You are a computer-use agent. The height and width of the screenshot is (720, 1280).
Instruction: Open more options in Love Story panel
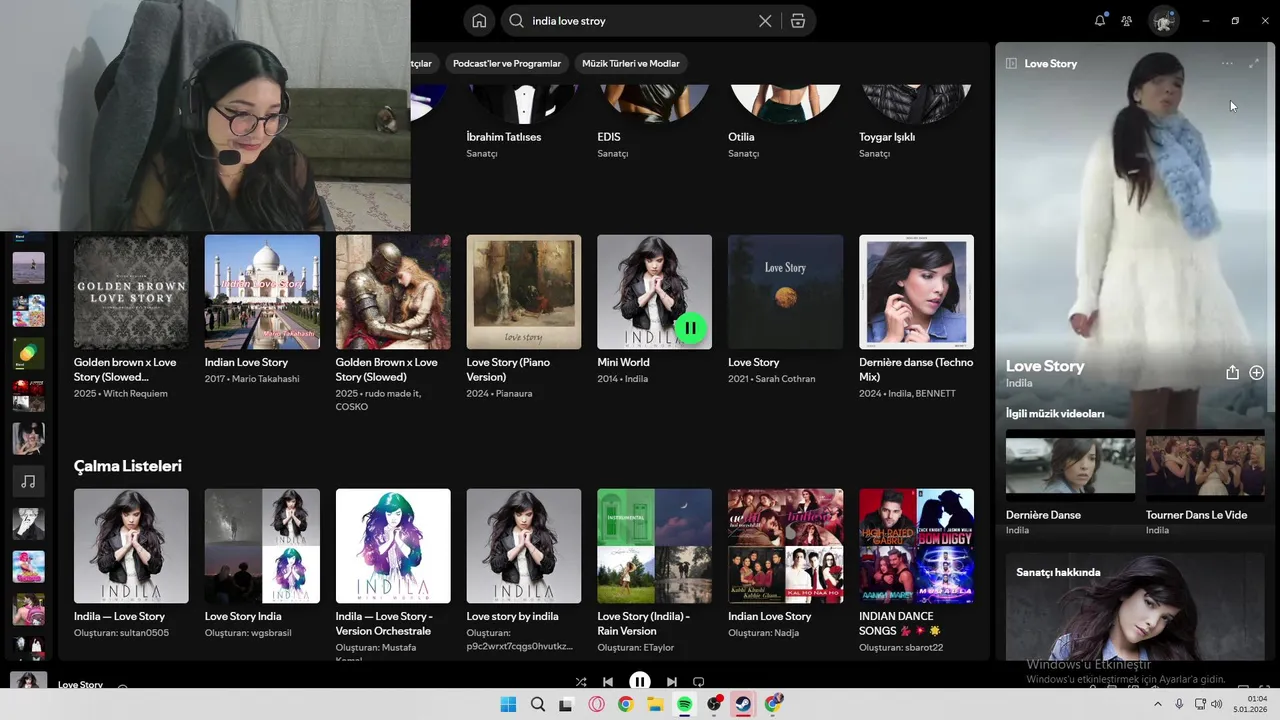tap(1227, 63)
